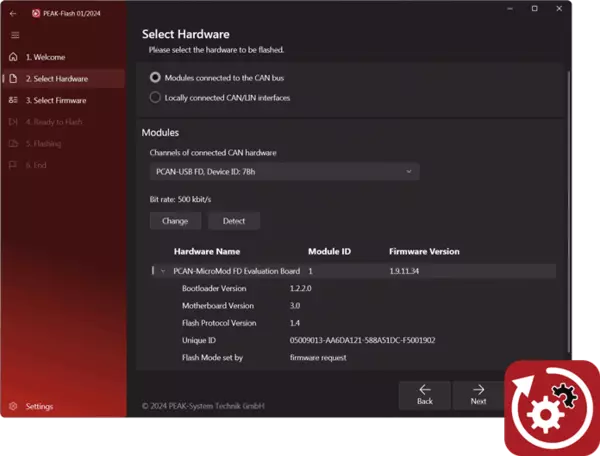This screenshot has height=456, width=600.
Task: Click 'Bit rate: 500 kbit/s' label
Action: tap(180, 199)
